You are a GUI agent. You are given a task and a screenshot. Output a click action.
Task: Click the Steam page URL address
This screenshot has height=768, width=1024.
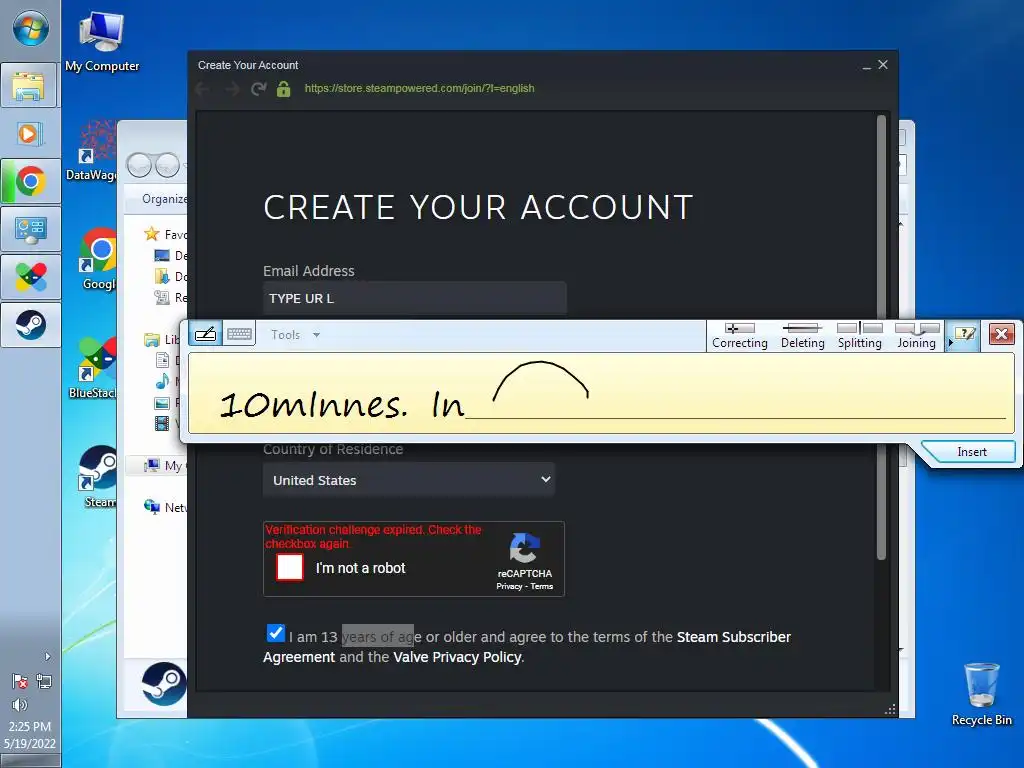coord(419,88)
